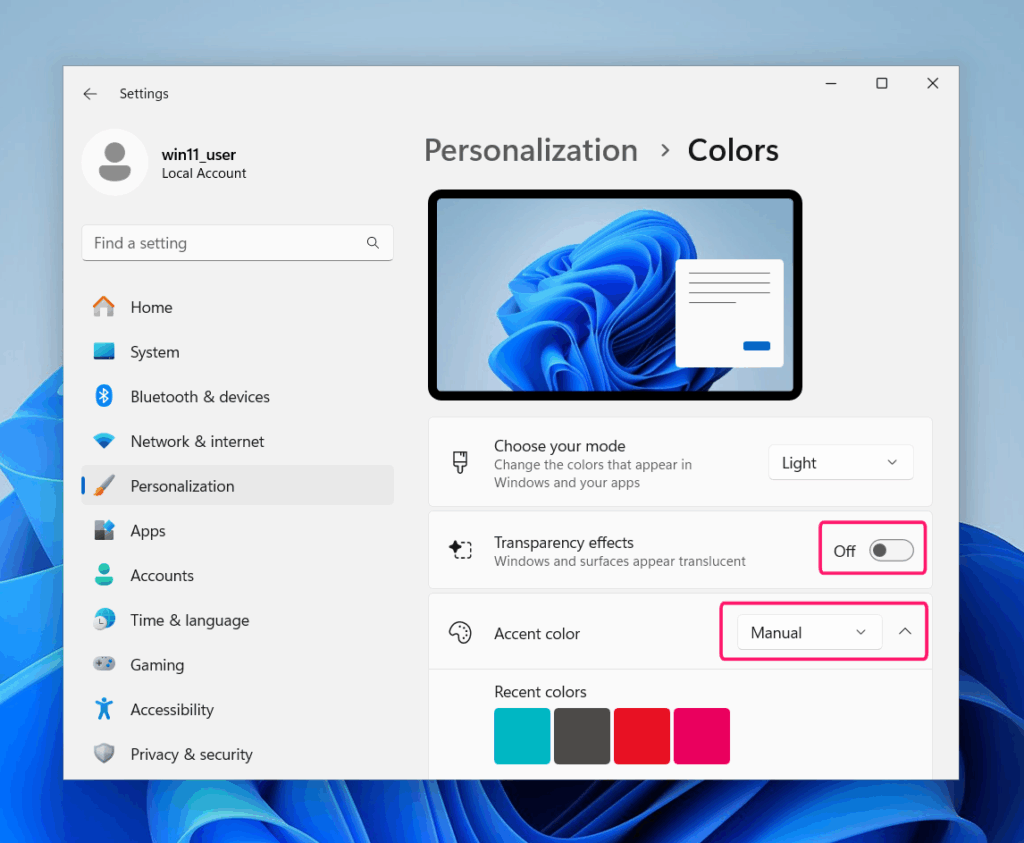
Task: Click the Gaming controller icon
Action: [x=104, y=663]
